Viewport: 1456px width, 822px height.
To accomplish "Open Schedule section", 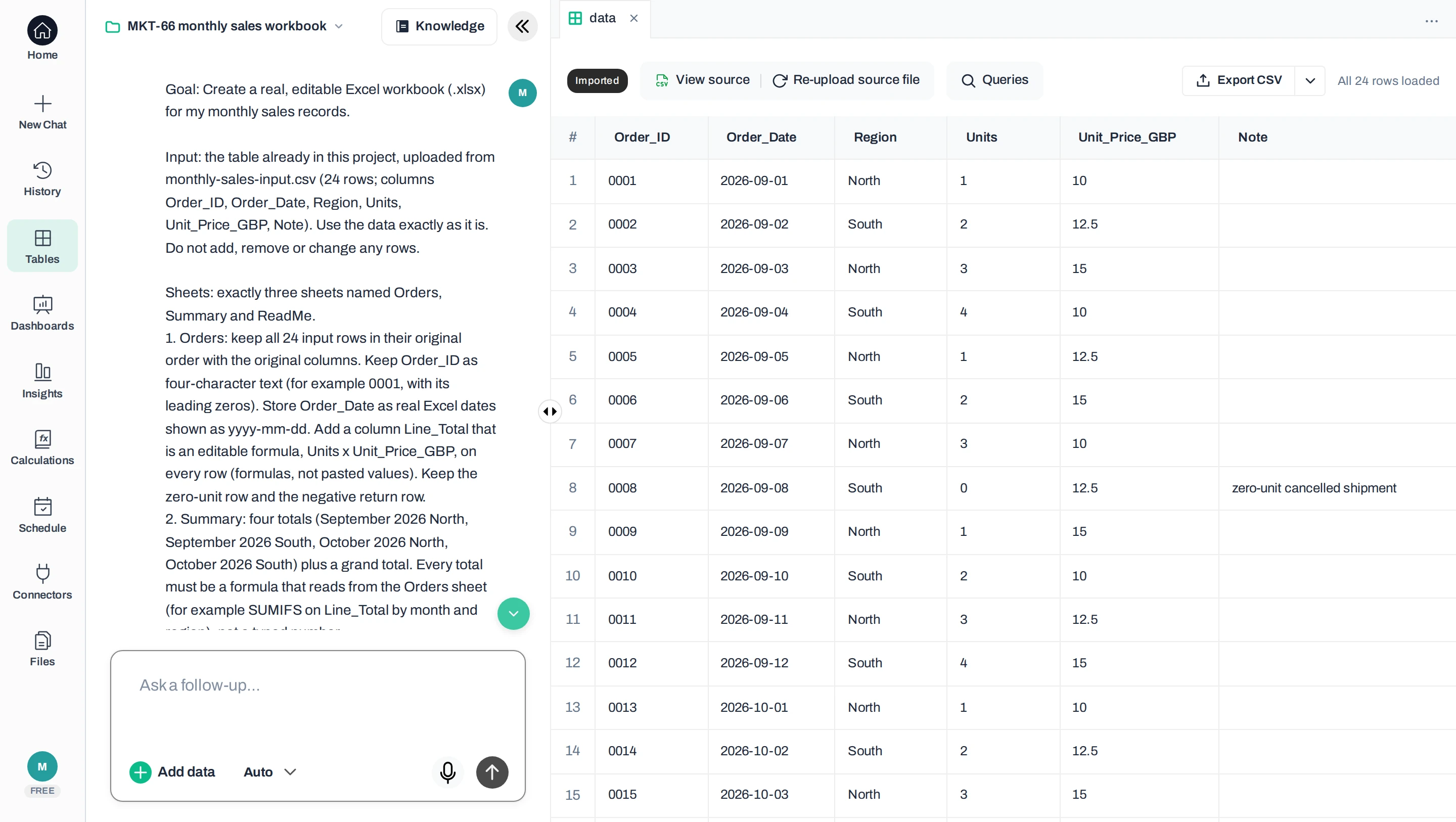I will pyautogui.click(x=42, y=514).
